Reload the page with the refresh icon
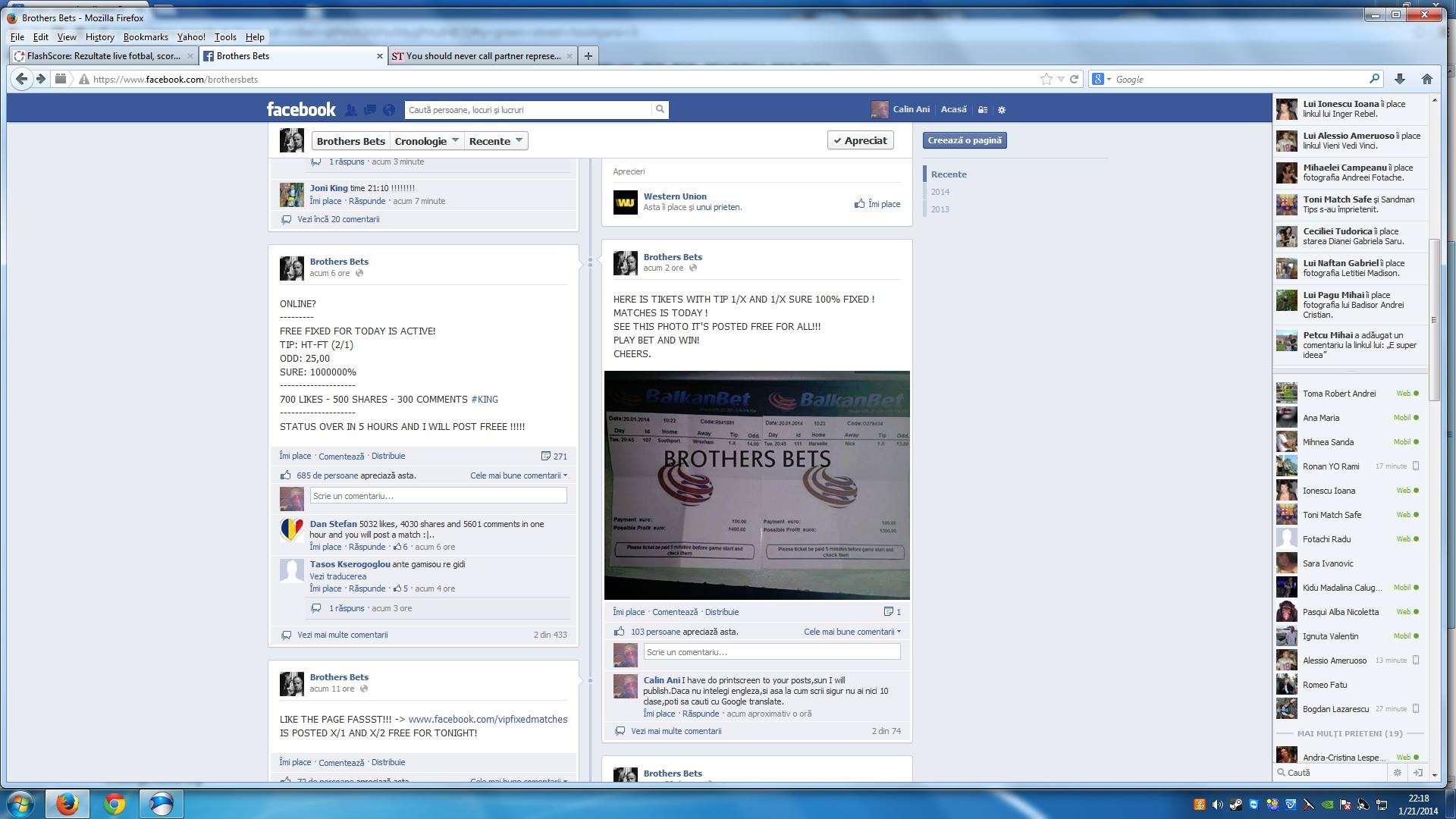 1074,79
